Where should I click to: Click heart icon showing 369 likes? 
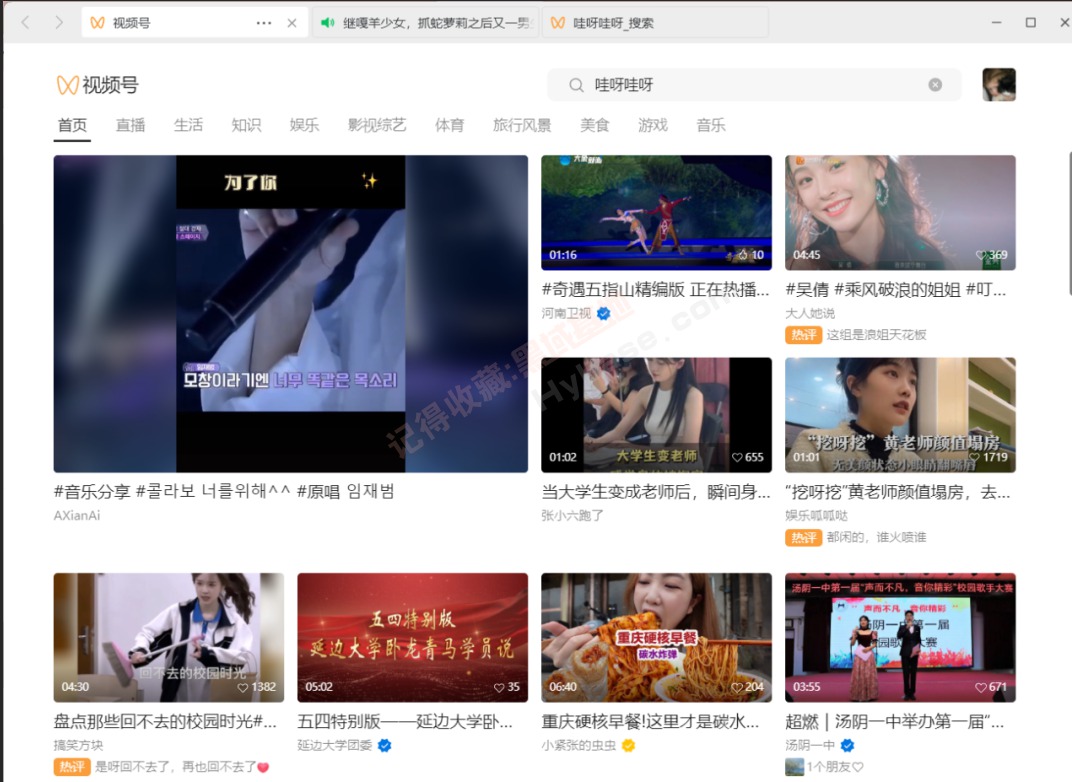tap(981, 255)
